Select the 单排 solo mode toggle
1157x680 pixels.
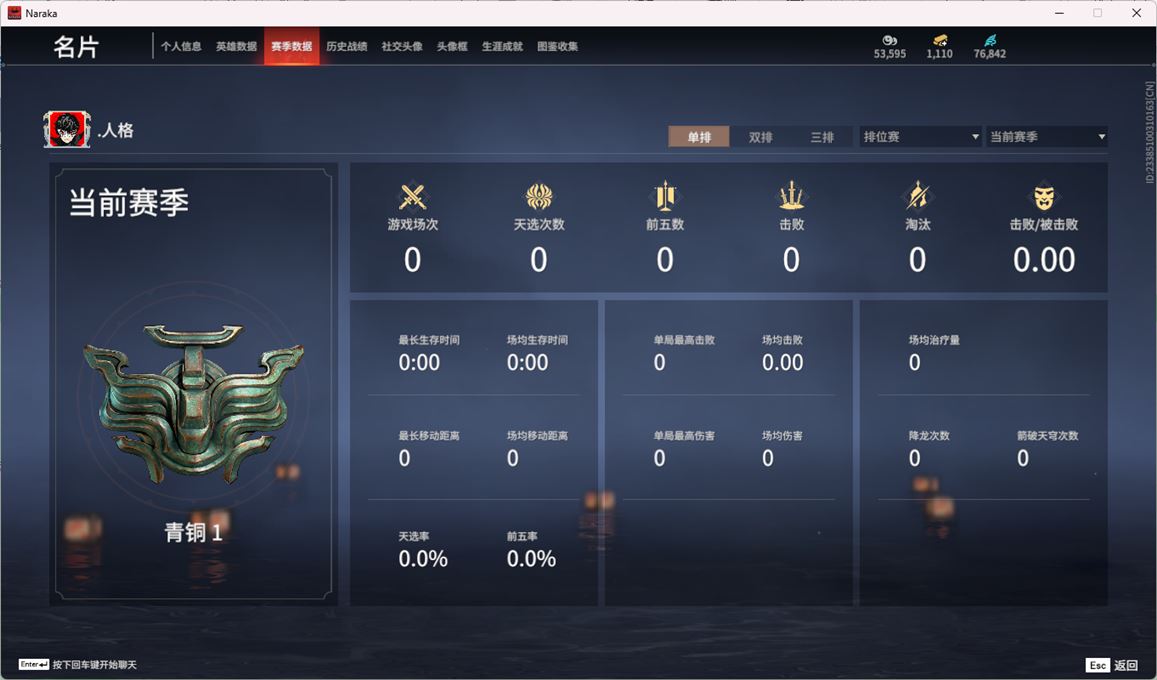(x=699, y=136)
